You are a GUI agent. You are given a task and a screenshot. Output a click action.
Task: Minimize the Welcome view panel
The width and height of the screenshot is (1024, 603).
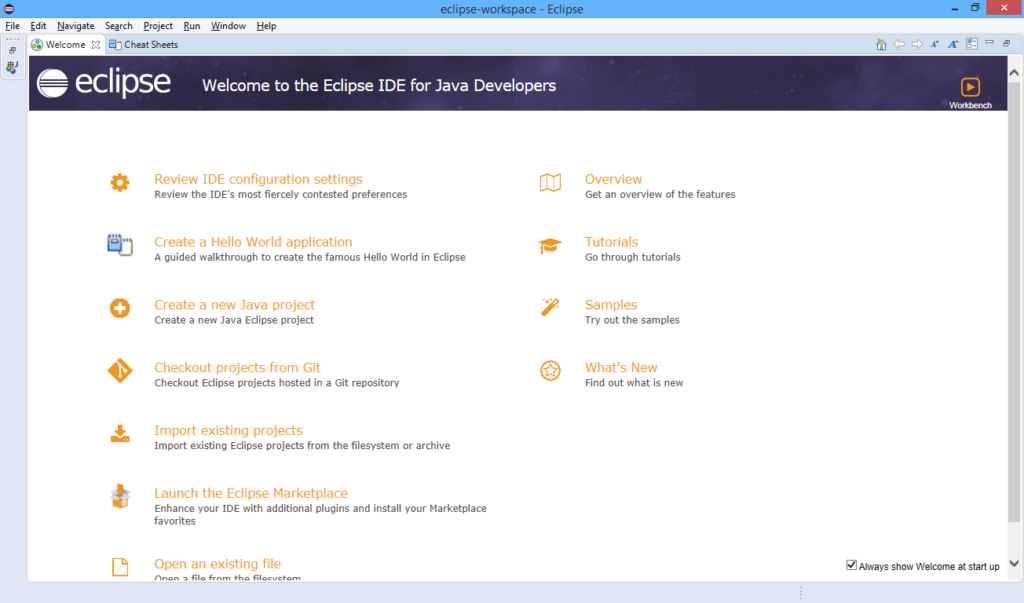point(989,42)
